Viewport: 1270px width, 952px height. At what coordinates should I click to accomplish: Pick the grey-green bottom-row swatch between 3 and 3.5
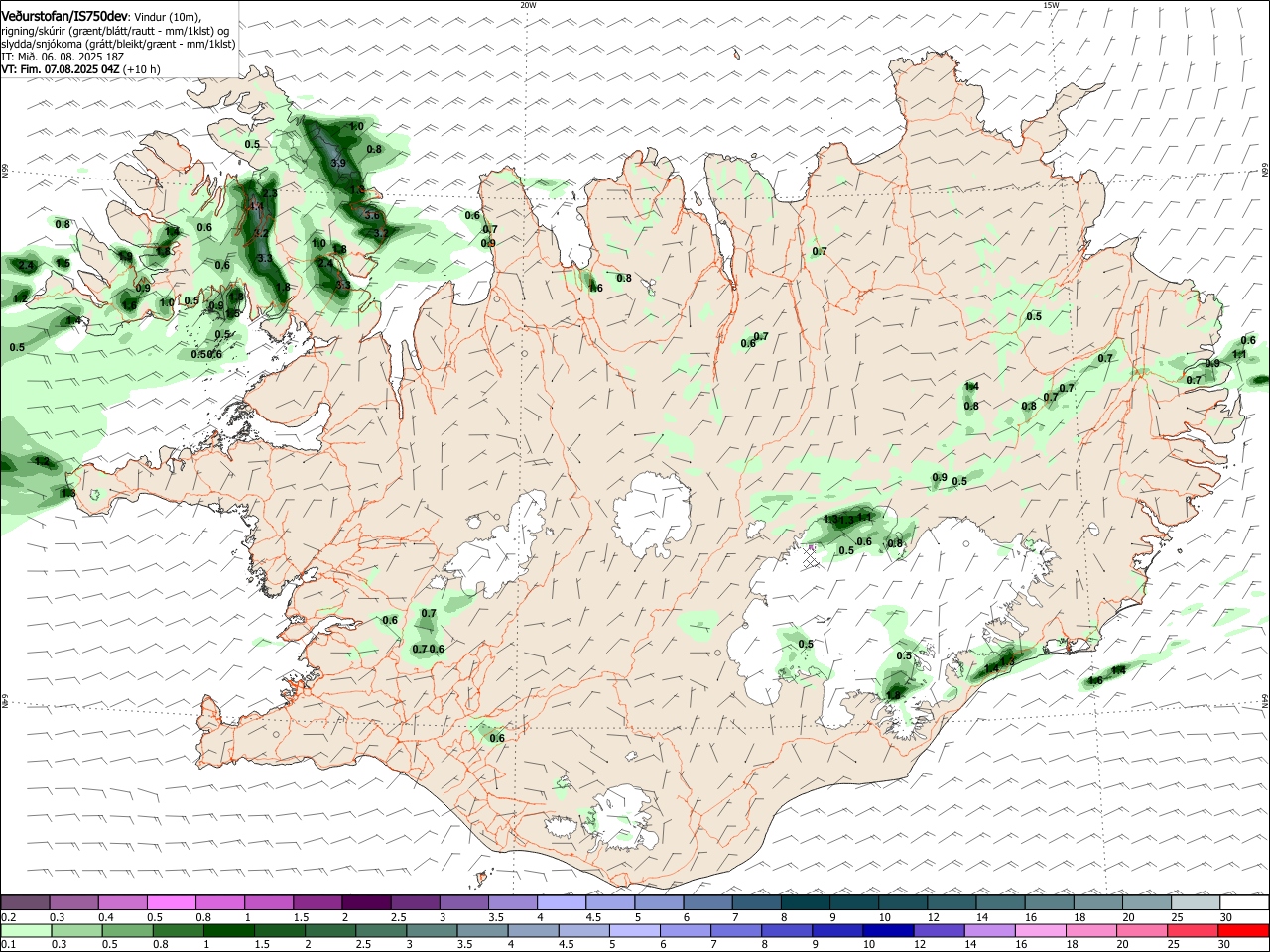tap(433, 930)
